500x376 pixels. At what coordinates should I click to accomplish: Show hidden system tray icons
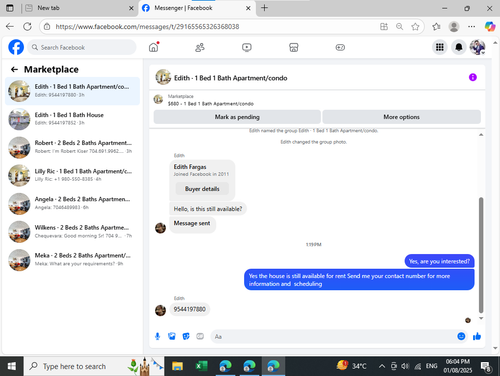(382, 366)
